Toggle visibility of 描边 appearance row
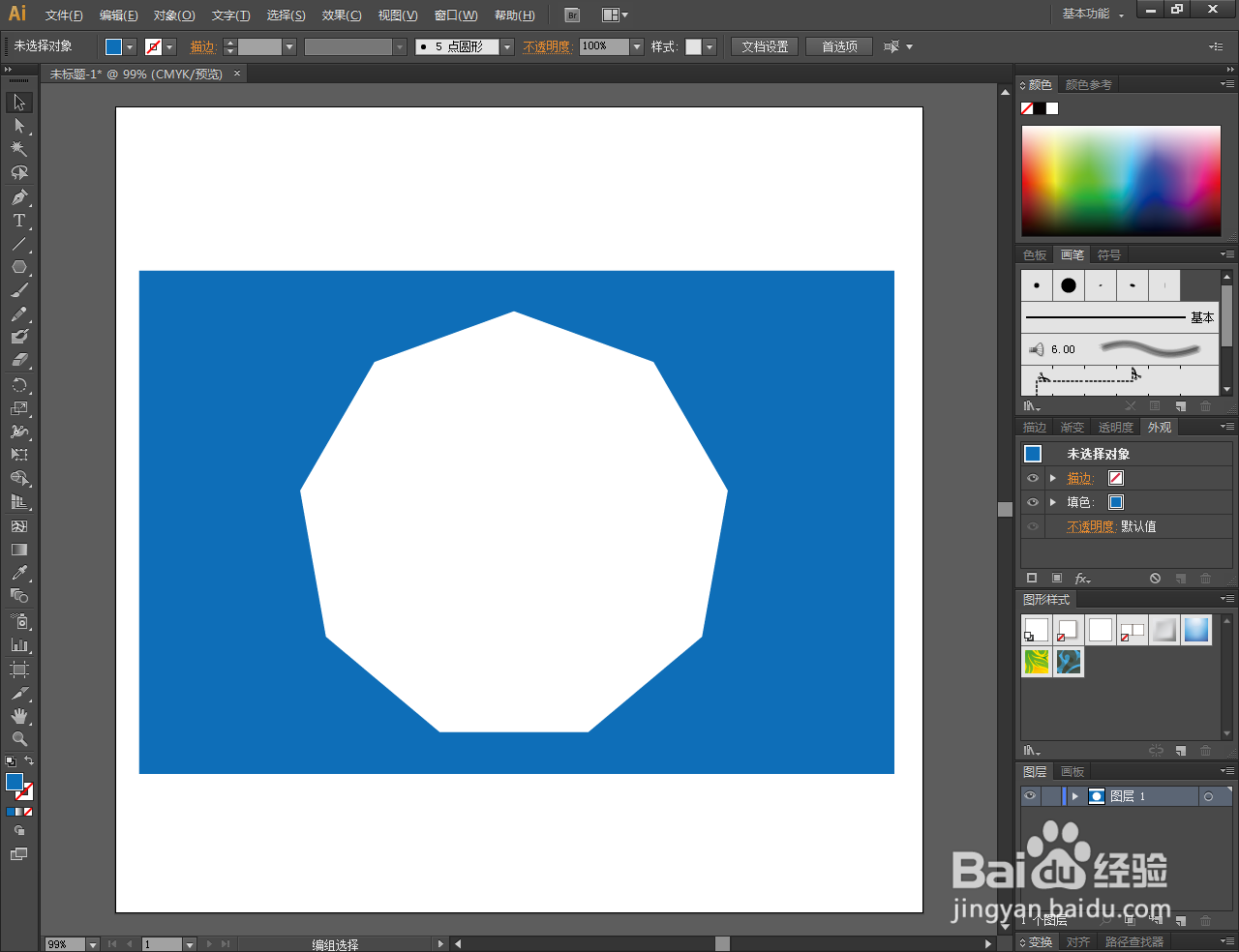Image resolution: width=1239 pixels, height=952 pixels. [x=1033, y=478]
